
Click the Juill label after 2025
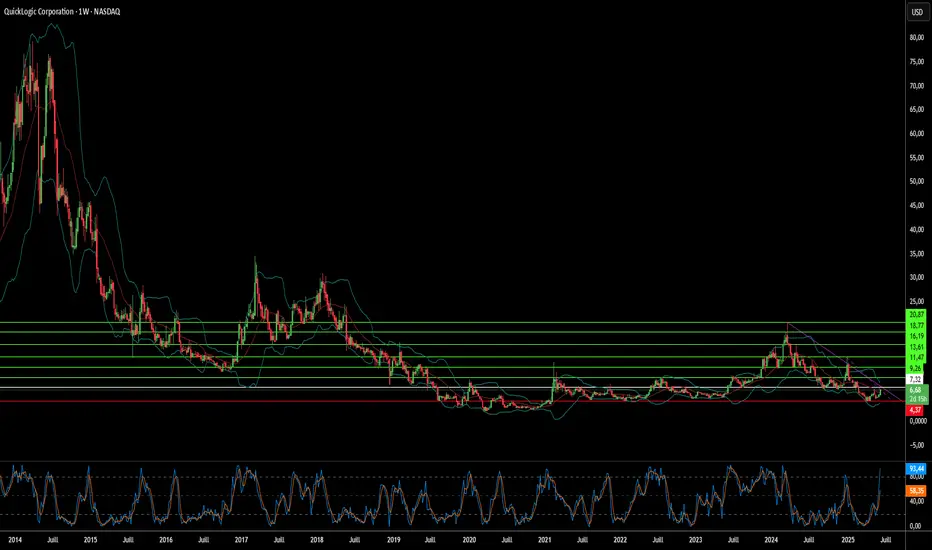pos(885,540)
